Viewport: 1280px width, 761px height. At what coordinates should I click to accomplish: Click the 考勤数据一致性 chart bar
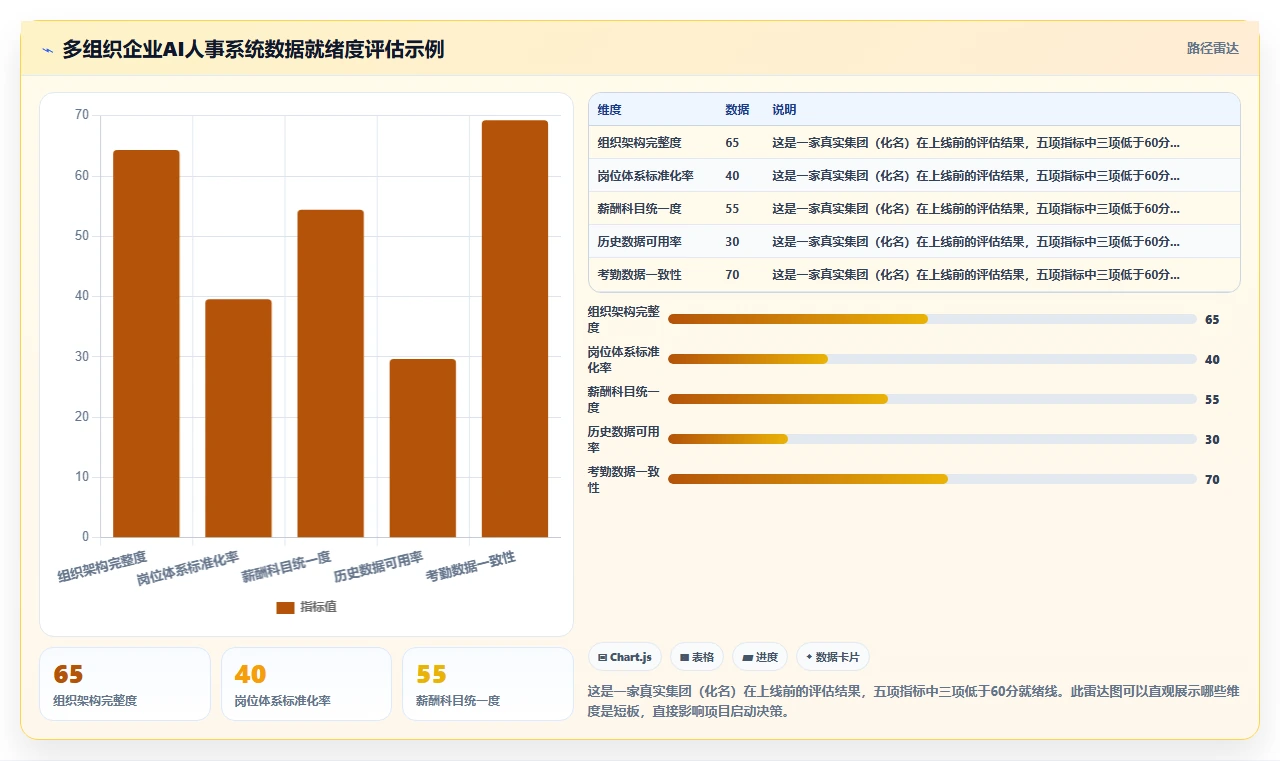coord(515,329)
